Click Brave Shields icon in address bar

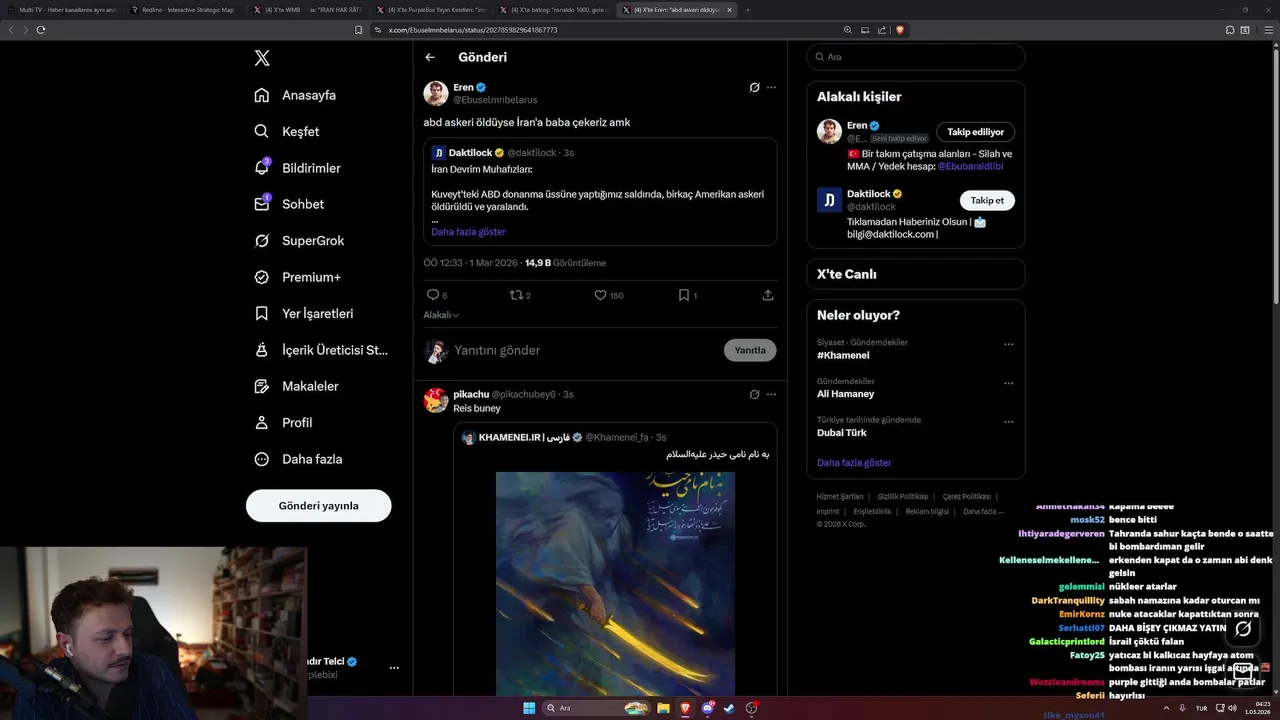tap(900, 30)
